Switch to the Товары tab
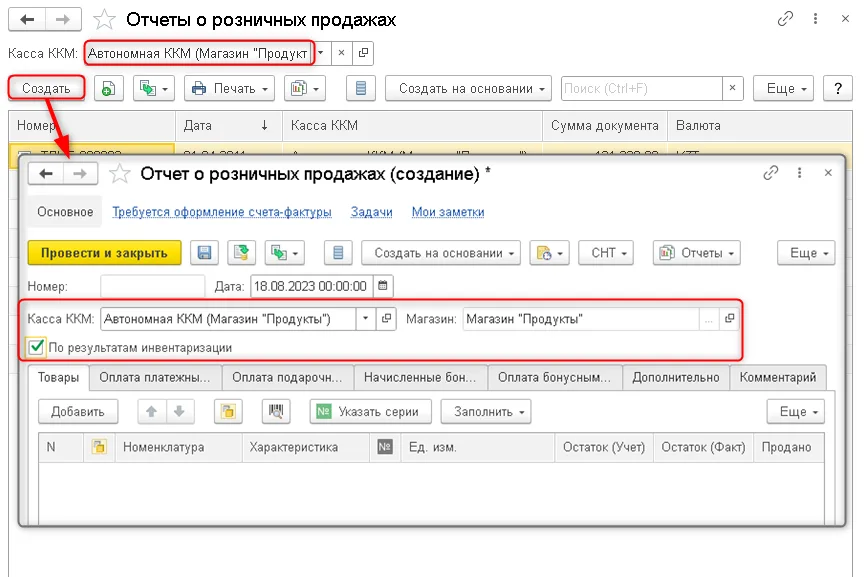The height and width of the screenshot is (577, 864). (x=58, y=378)
